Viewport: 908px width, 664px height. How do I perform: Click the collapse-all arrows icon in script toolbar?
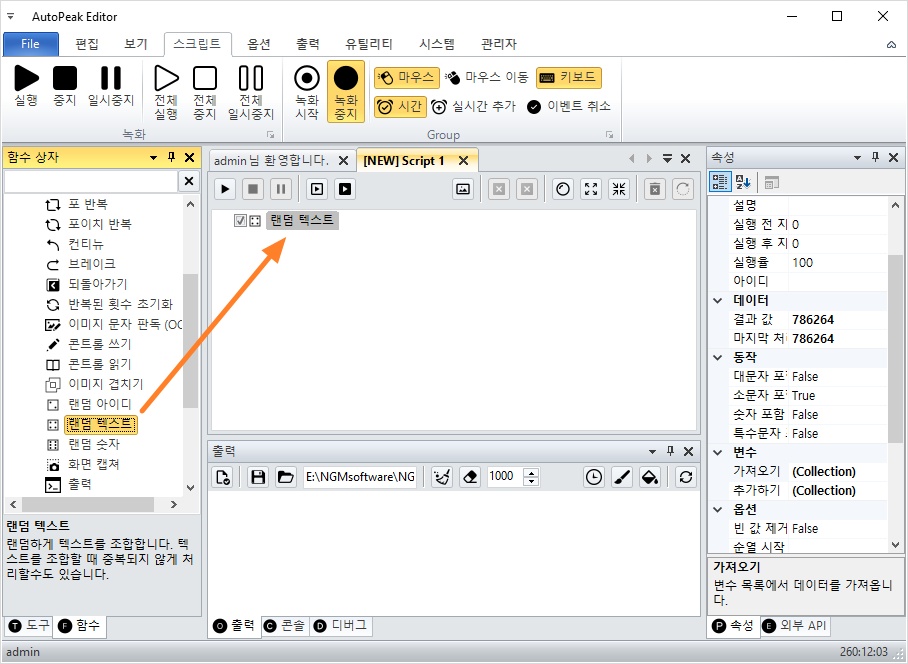point(619,189)
